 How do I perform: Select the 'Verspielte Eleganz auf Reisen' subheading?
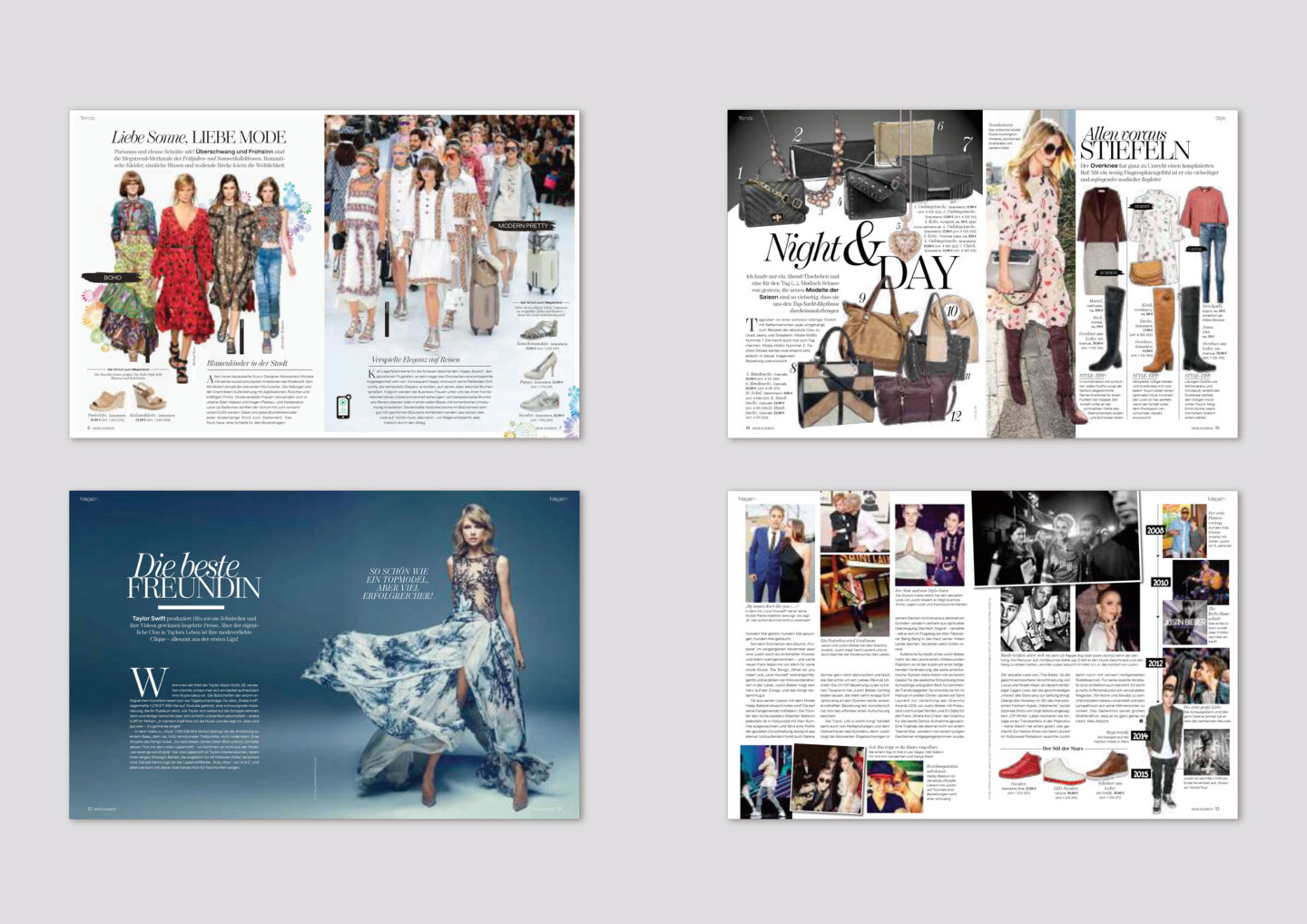point(415,359)
